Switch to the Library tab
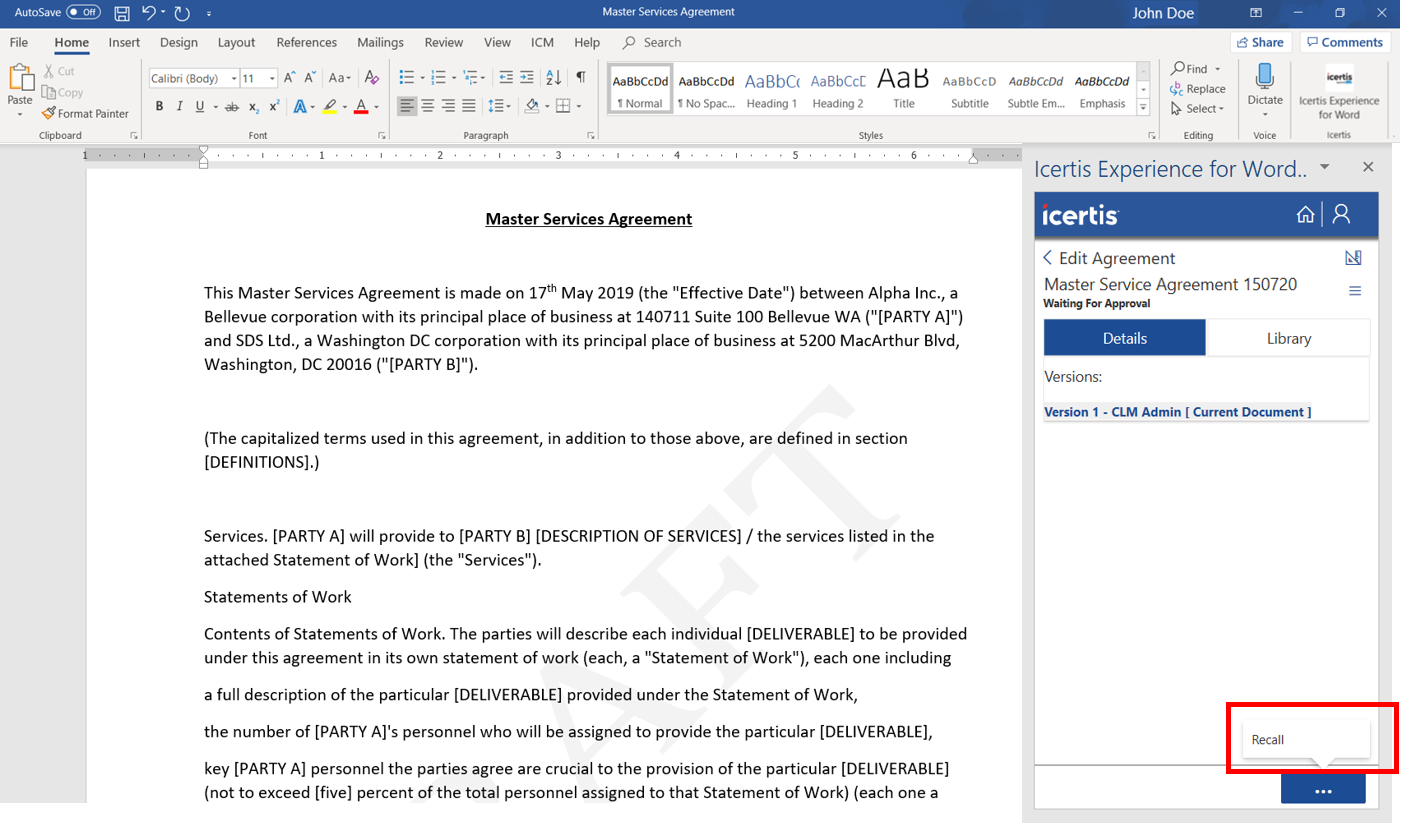 (x=1288, y=338)
